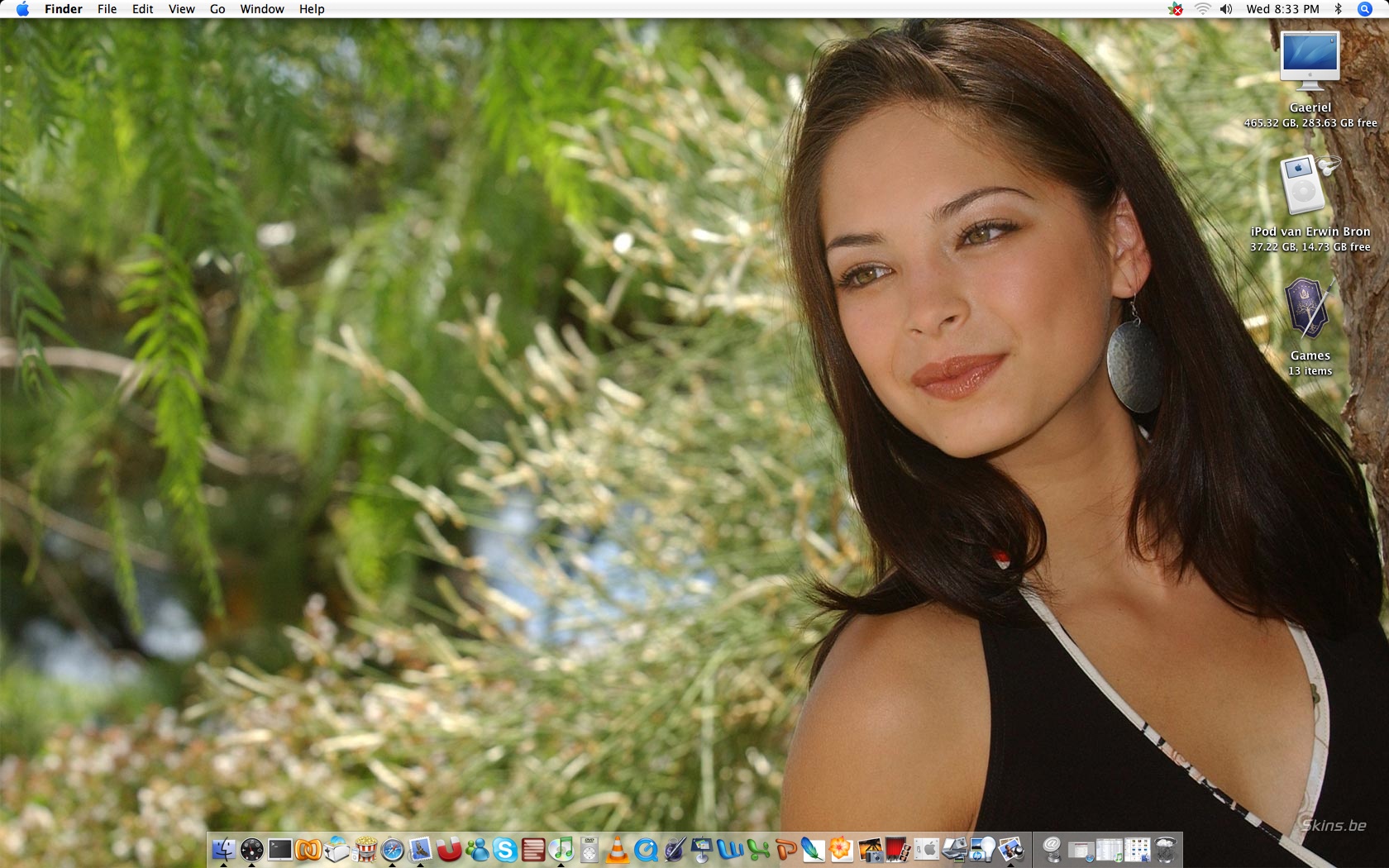Screen dimensions: 1389x868
Task: Restore minimized Finder window from dock
Action: tap(1137, 850)
